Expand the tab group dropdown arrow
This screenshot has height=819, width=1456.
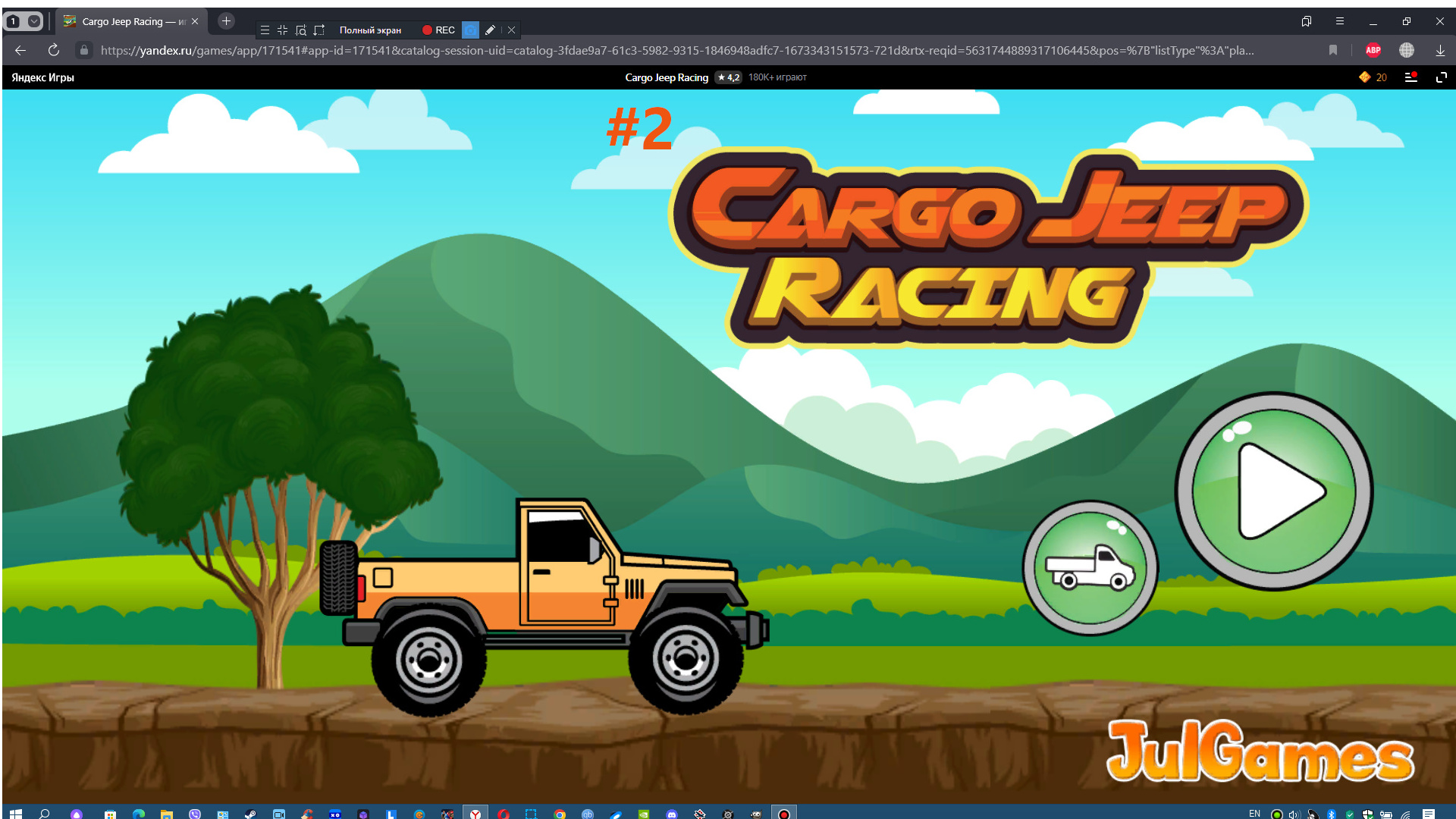(x=34, y=21)
